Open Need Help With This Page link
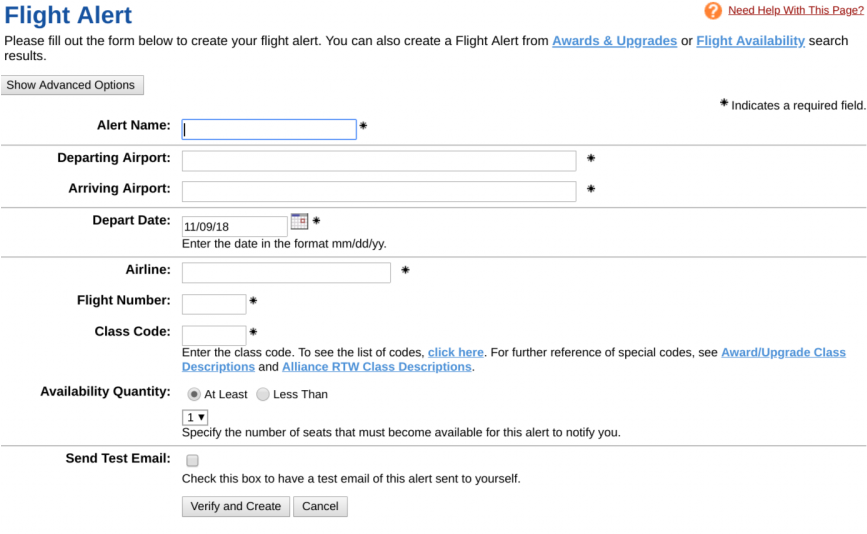The image size is (867, 534). [796, 10]
